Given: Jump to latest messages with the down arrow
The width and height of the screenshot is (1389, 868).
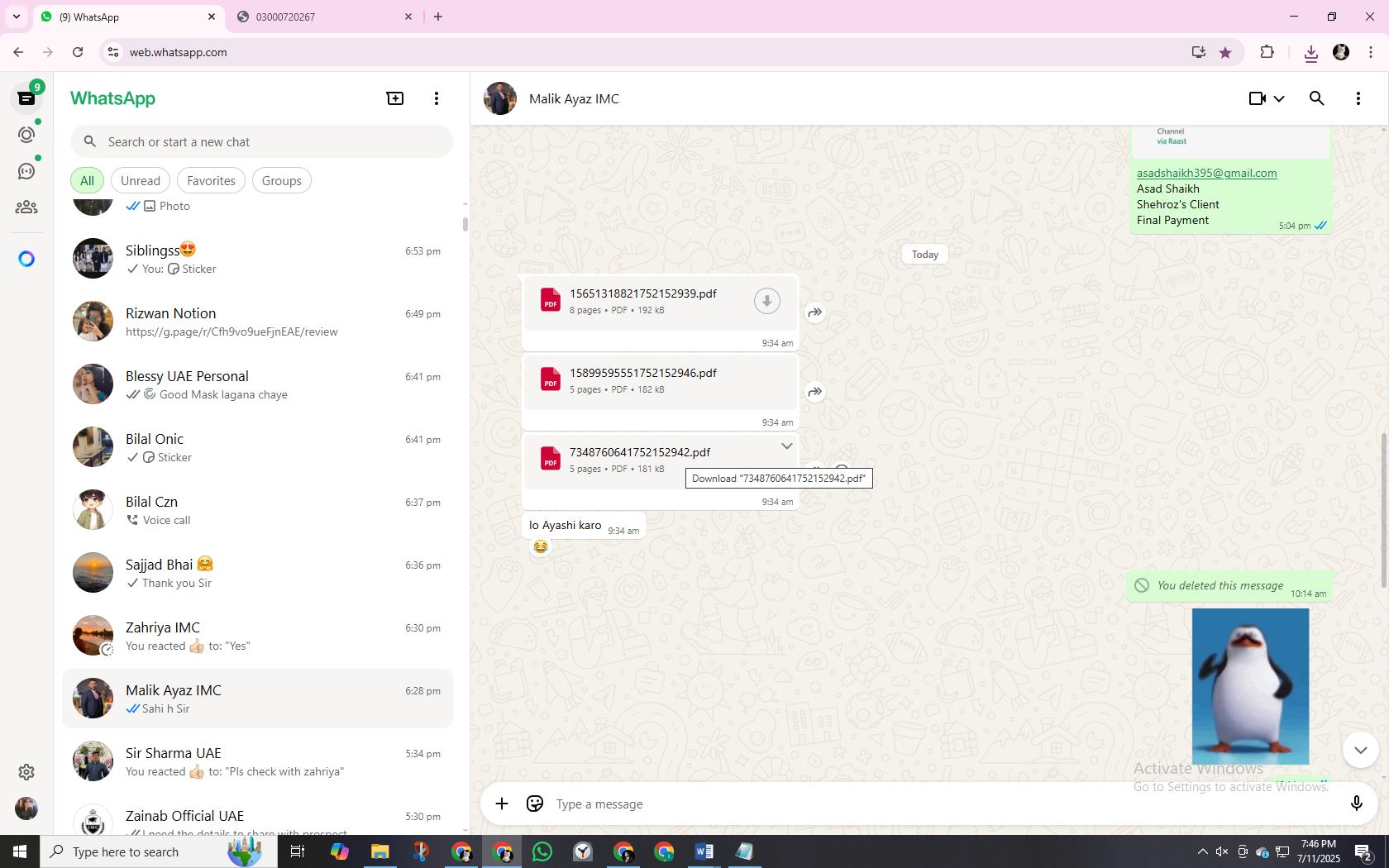Looking at the screenshot, I should [x=1360, y=750].
